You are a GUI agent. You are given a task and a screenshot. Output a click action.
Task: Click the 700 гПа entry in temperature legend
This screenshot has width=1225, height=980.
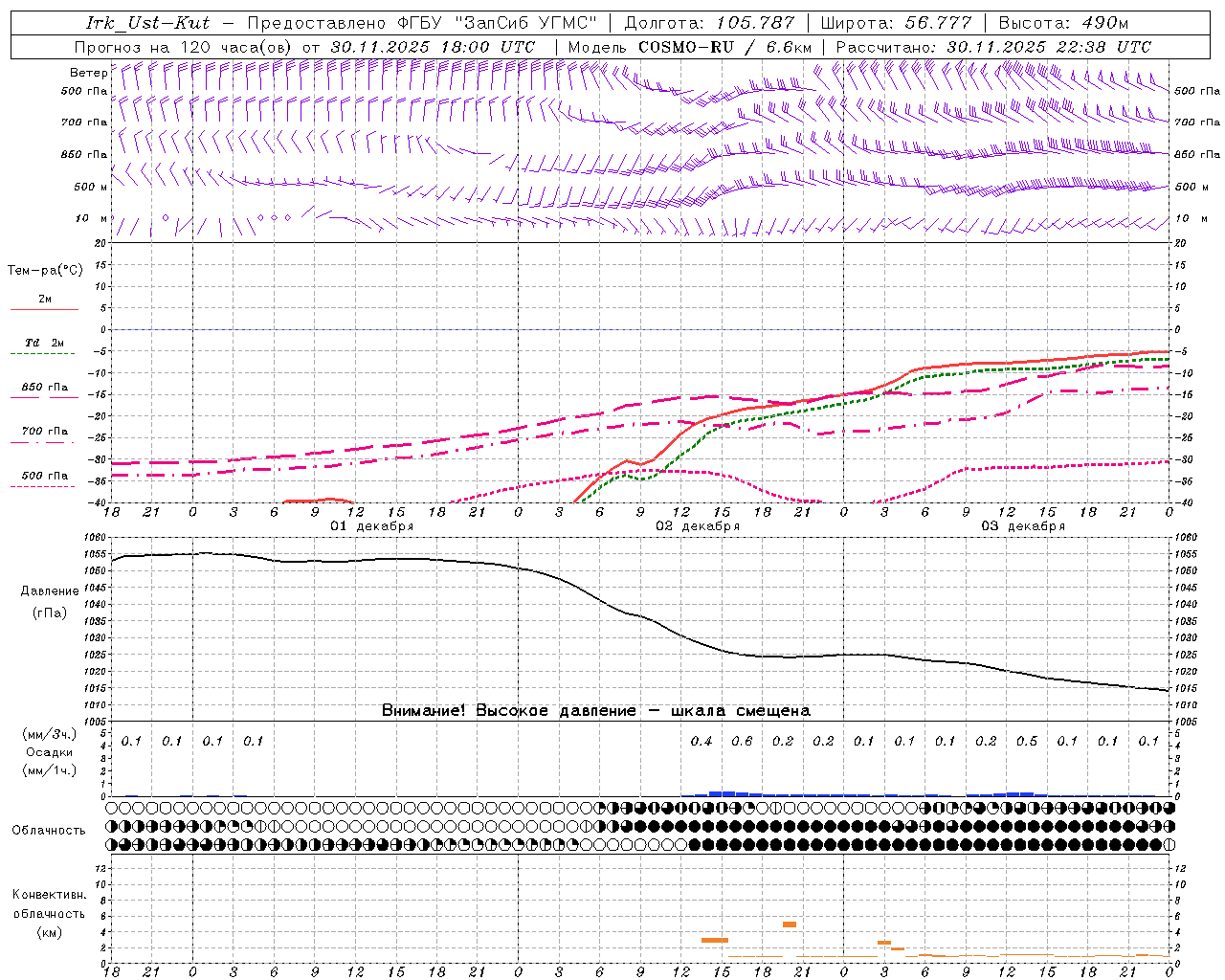coord(45,432)
